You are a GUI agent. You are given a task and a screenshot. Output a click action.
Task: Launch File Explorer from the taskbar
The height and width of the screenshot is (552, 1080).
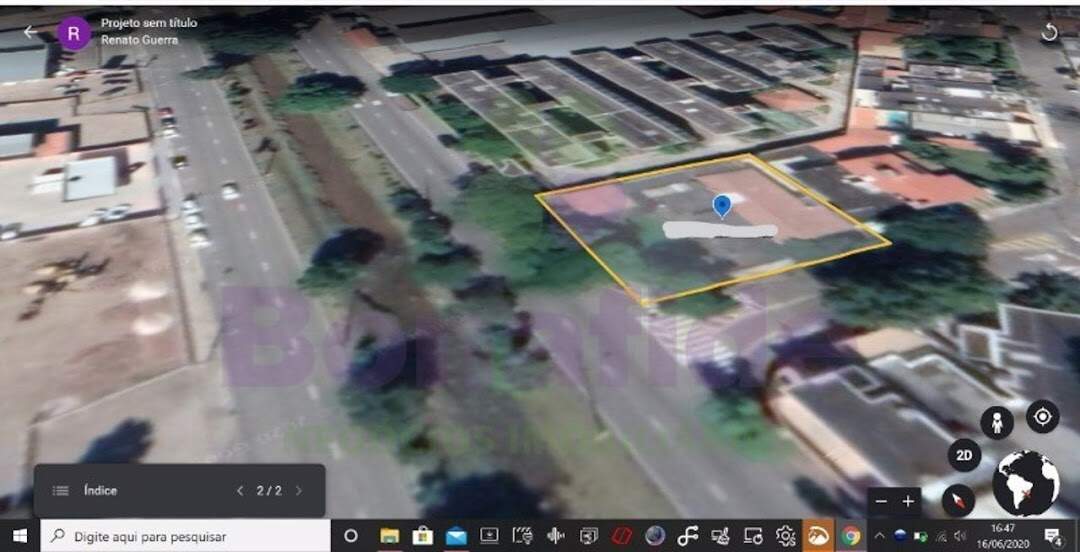[x=390, y=536]
